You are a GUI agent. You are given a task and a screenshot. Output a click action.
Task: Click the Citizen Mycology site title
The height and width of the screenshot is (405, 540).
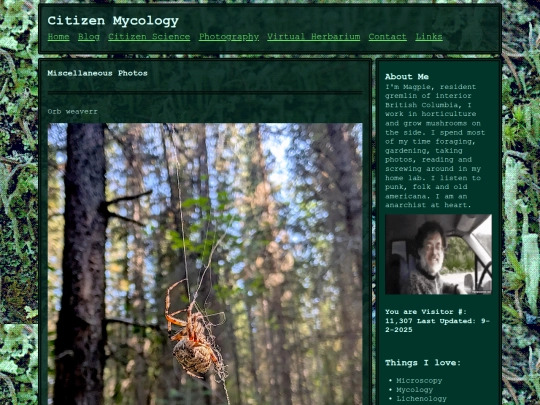click(x=113, y=21)
